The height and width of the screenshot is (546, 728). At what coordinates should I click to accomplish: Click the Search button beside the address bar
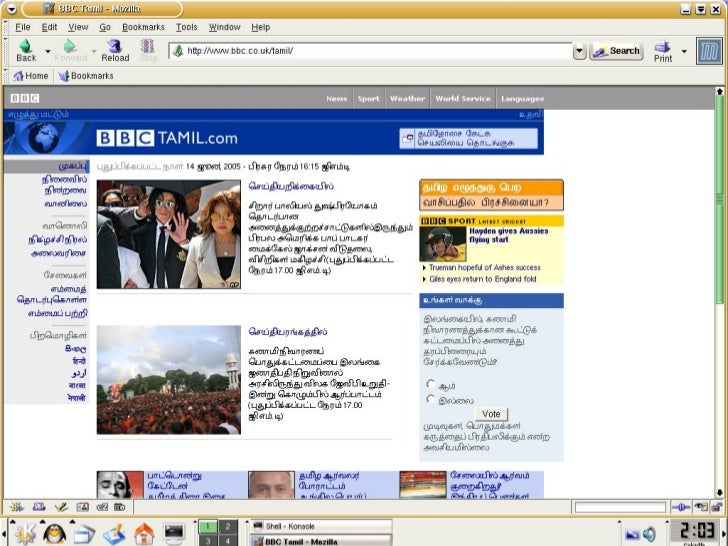pos(616,51)
